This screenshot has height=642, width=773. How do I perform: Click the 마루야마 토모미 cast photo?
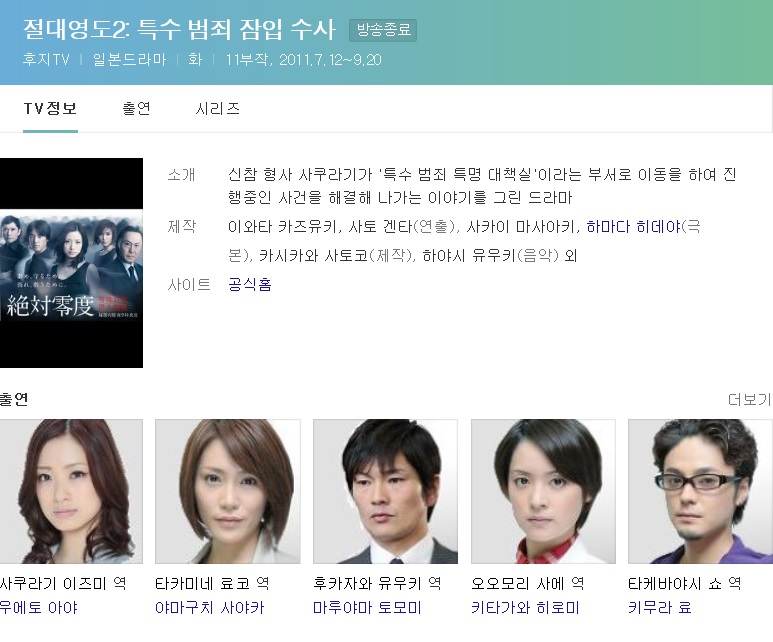(386, 492)
